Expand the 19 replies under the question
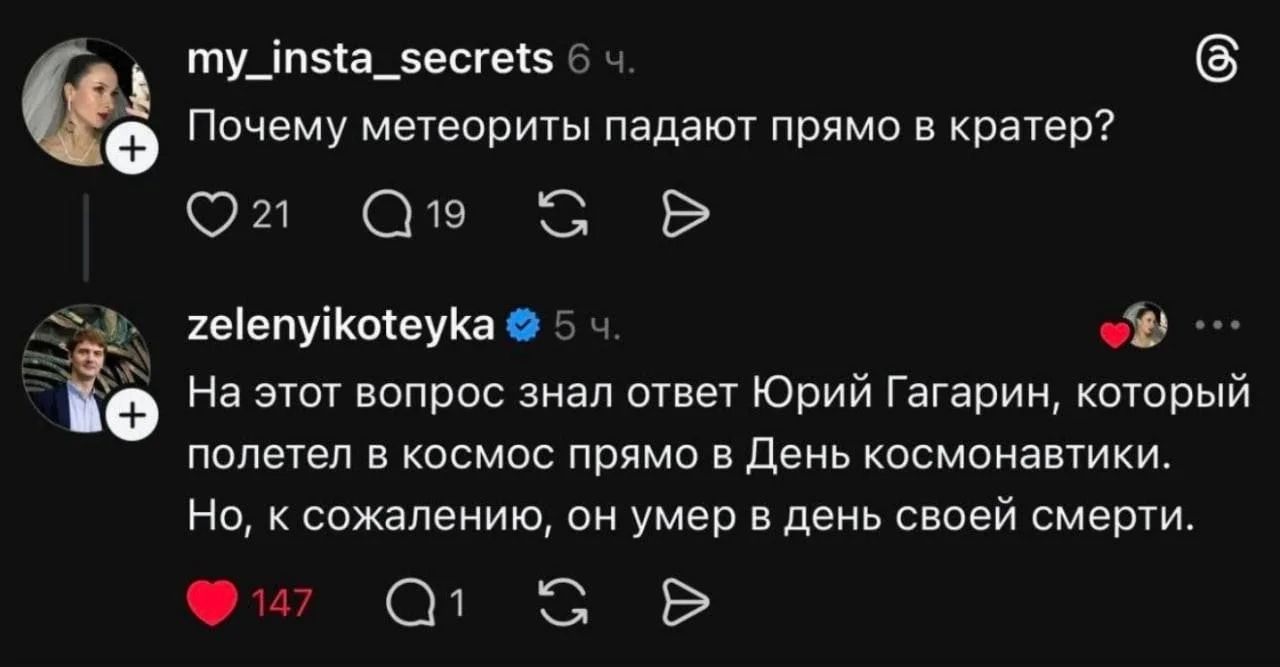The width and height of the screenshot is (1280, 667). [446, 211]
